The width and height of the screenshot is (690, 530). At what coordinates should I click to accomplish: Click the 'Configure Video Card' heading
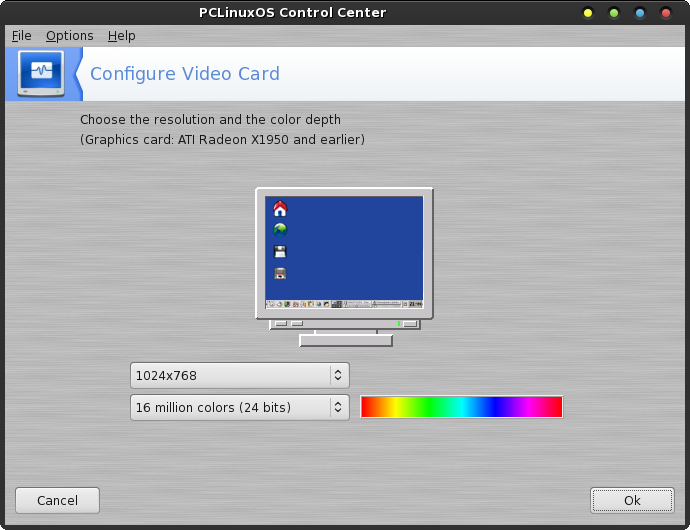pyautogui.click(x=185, y=74)
